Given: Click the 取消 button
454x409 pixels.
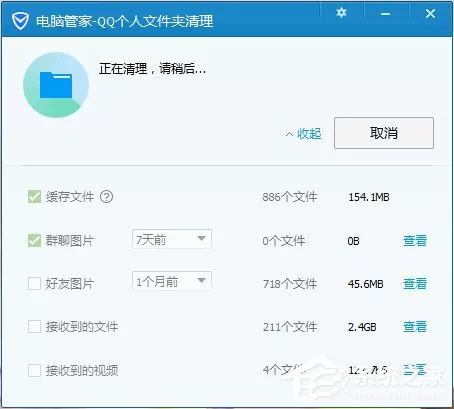Looking at the screenshot, I should pyautogui.click(x=384, y=133).
